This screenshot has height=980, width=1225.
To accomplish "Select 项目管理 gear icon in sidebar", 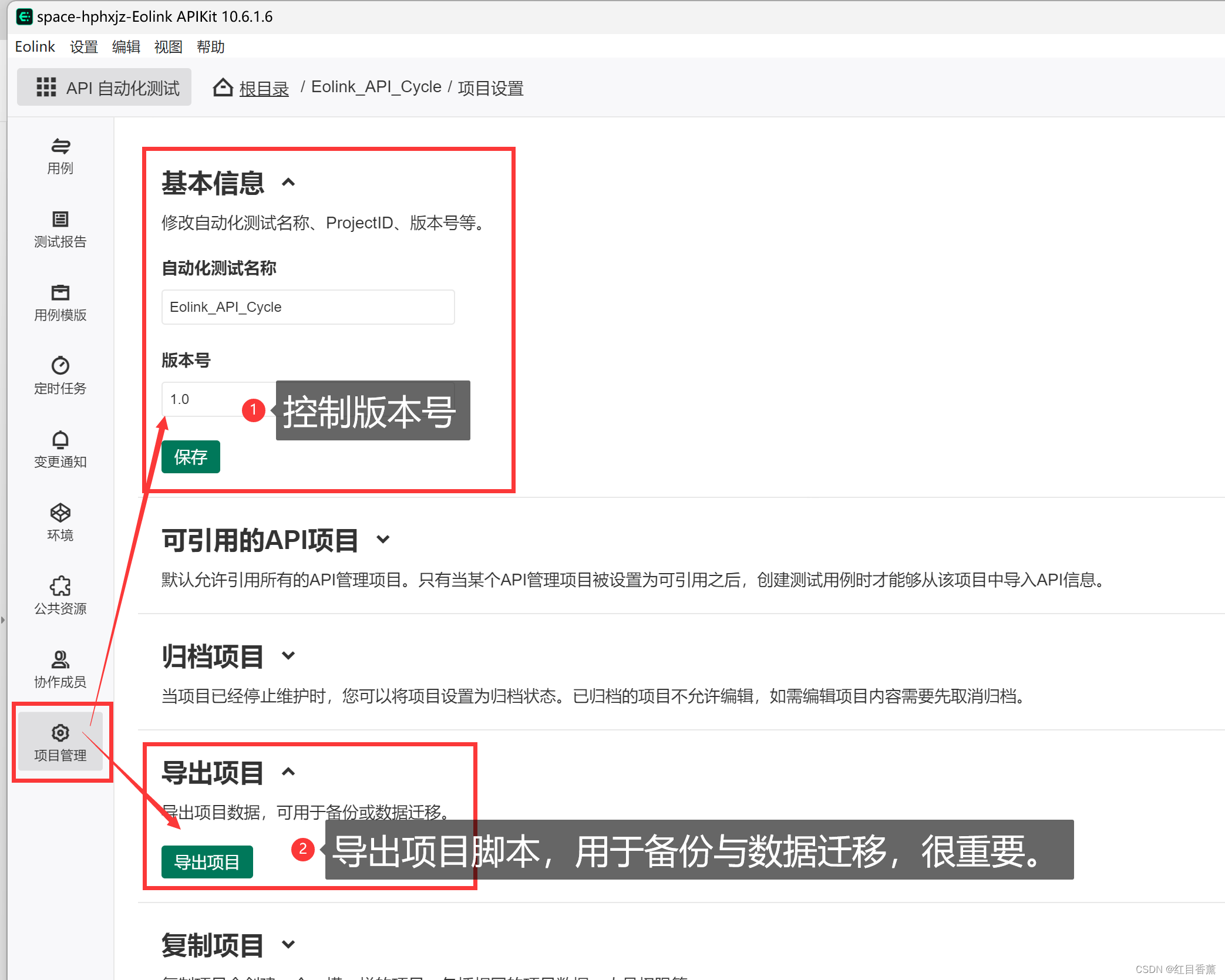I will click(x=60, y=733).
